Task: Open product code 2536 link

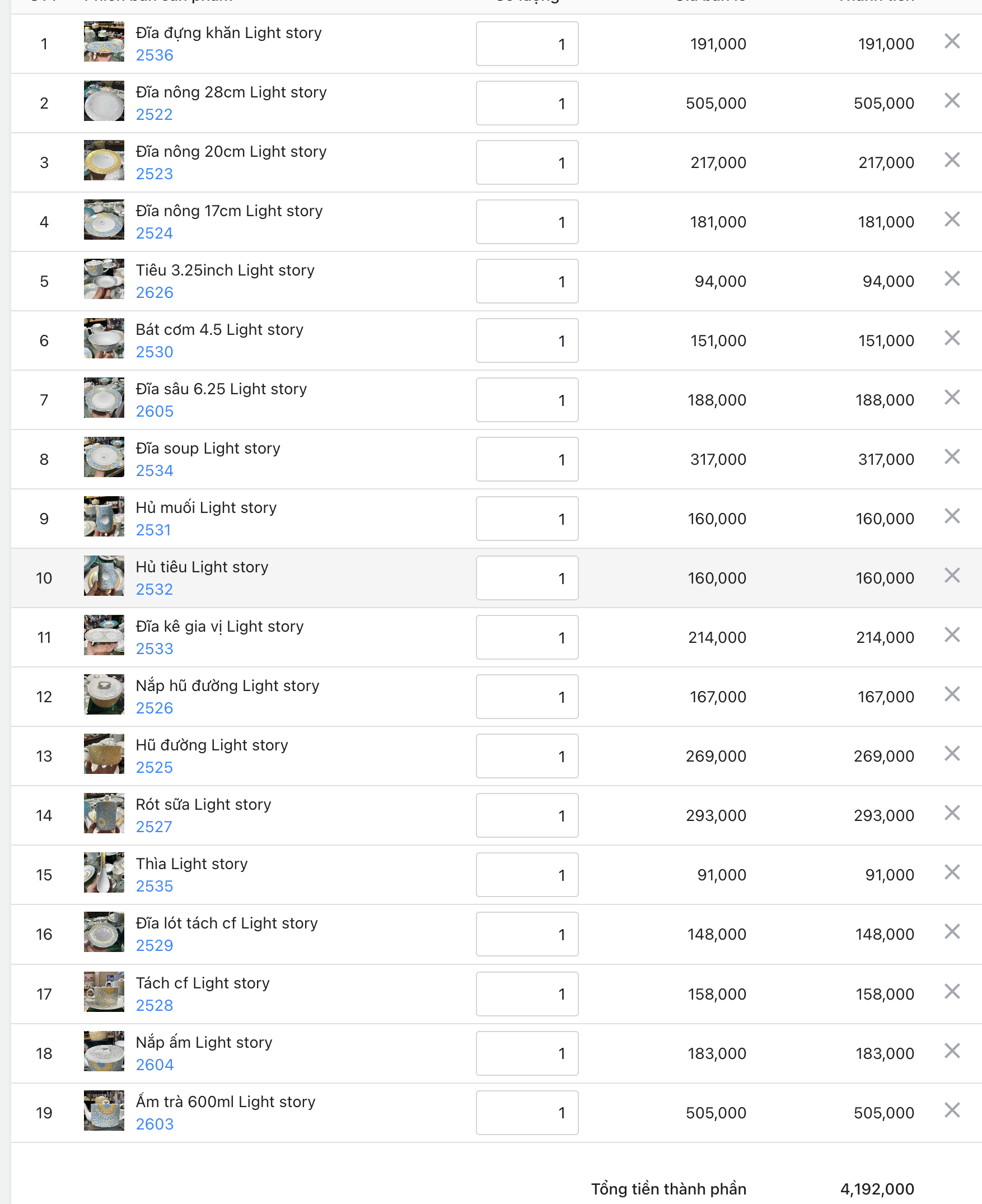Action: coord(155,55)
